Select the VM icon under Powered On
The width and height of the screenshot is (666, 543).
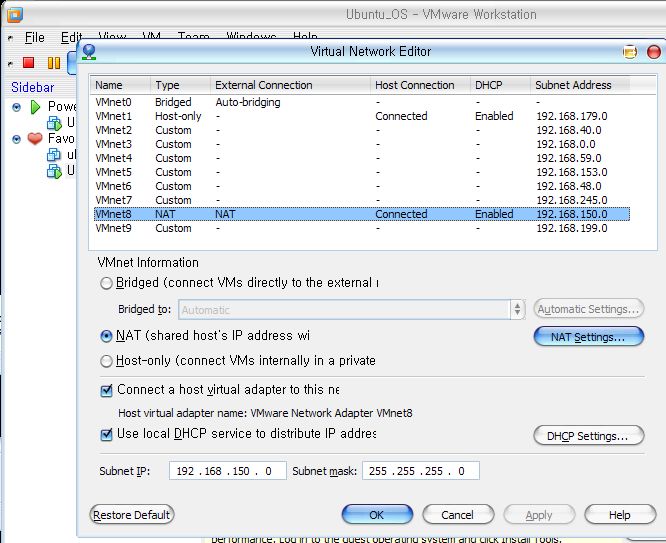[x=54, y=123]
